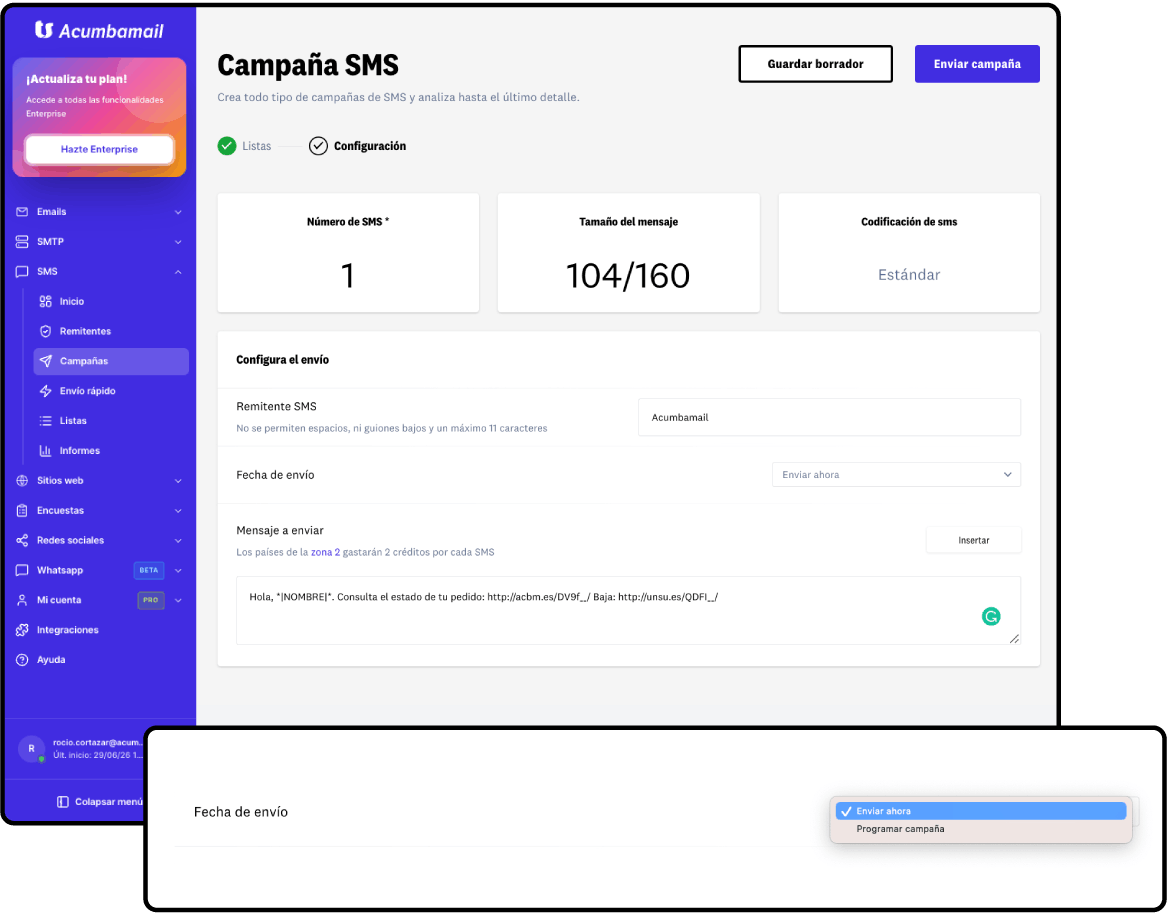1168x913 pixels.
Task: Click the Enviar campaña button
Action: [x=977, y=64]
